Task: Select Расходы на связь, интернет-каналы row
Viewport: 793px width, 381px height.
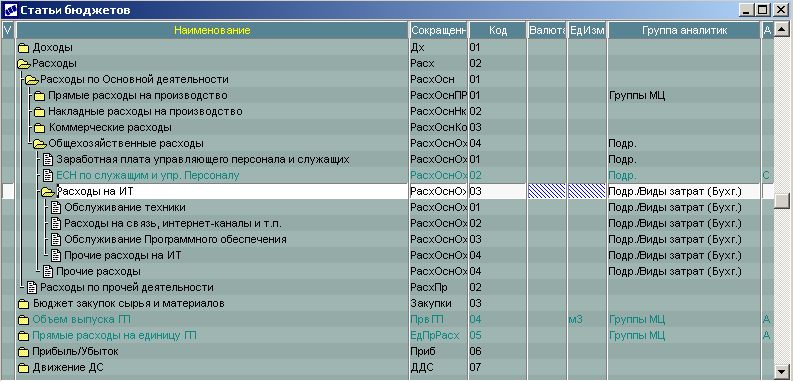Action: [173, 224]
